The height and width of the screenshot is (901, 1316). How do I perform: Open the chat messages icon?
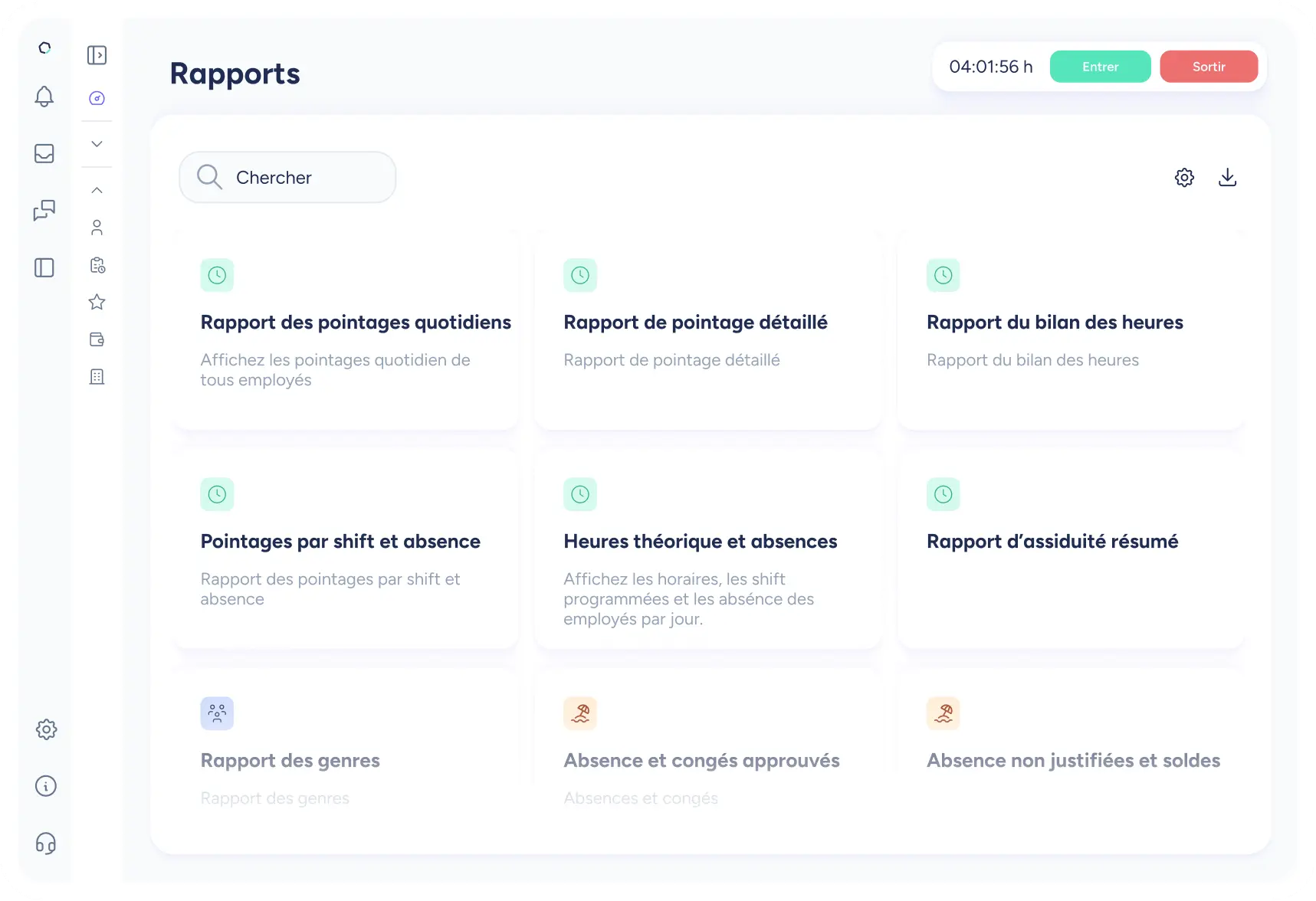click(44, 210)
